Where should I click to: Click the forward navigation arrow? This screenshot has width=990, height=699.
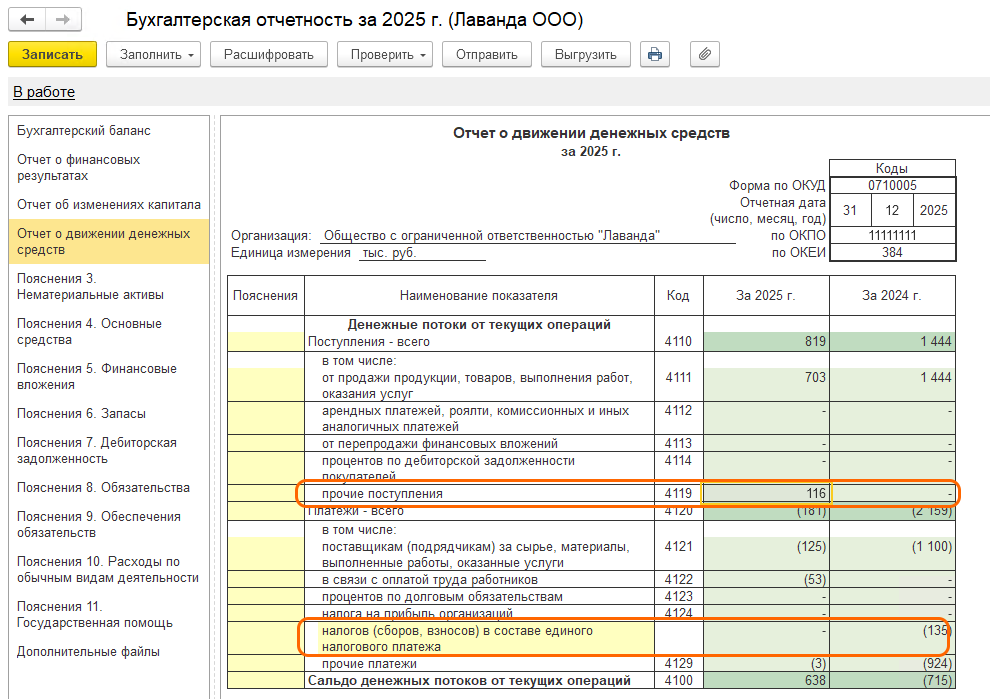pos(63,20)
